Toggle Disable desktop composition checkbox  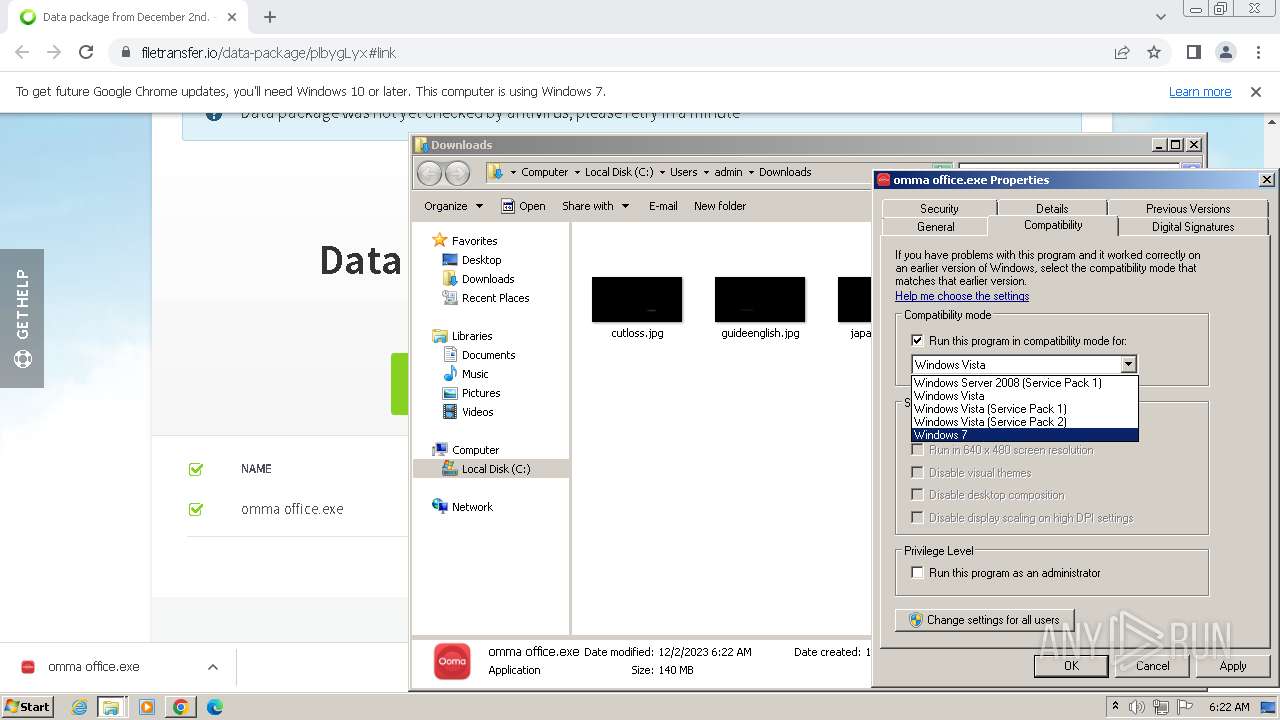coord(917,495)
